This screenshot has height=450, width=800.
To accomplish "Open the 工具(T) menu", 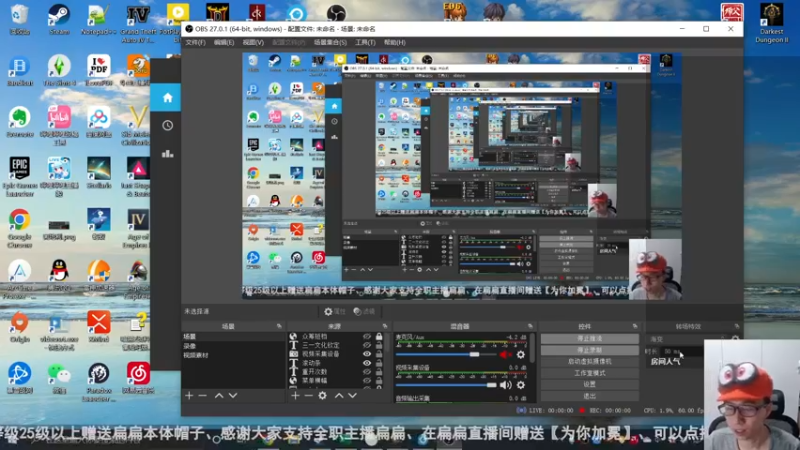I will [x=365, y=42].
